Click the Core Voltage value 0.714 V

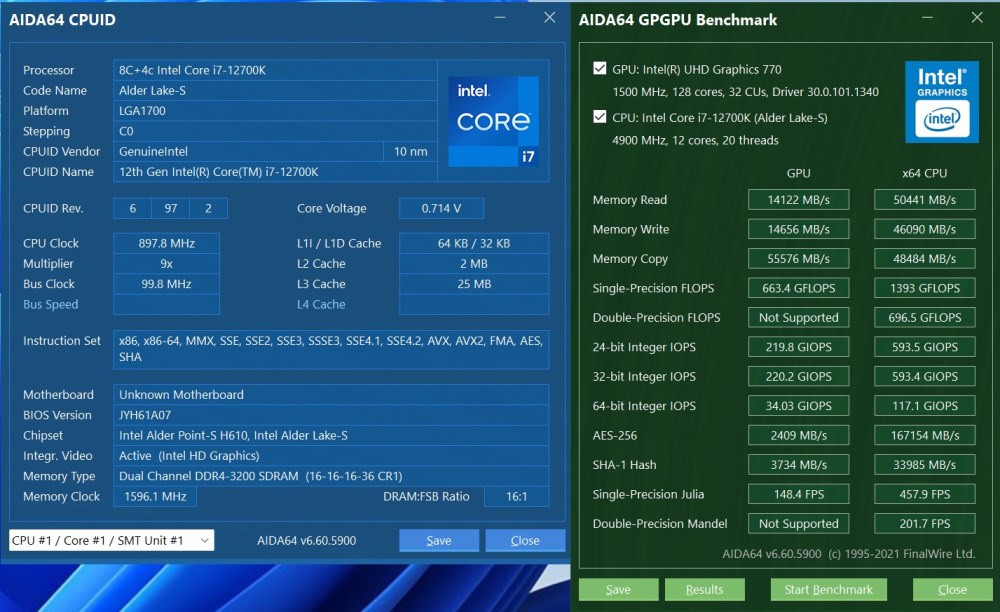[441, 208]
